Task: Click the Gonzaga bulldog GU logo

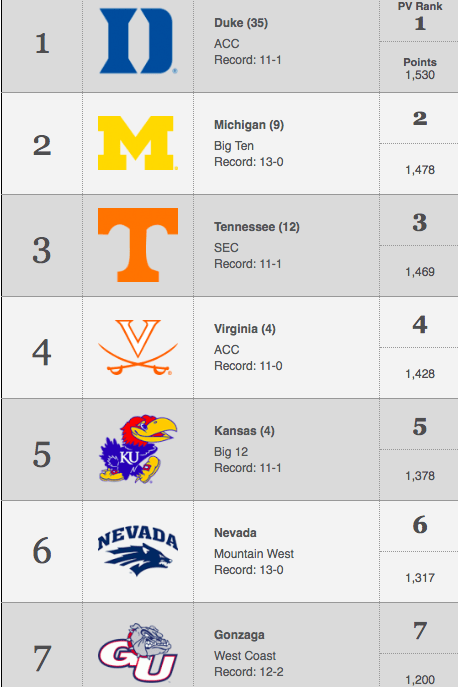Action: [138, 653]
